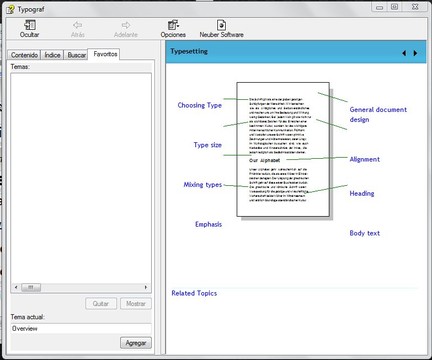Click the Adelante forward arrow icon
Screen dimensions: 432x360
(126, 25)
